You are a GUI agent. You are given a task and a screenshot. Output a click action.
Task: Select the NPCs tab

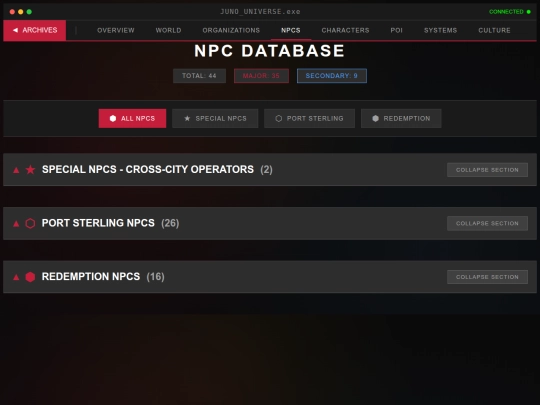coord(291,30)
